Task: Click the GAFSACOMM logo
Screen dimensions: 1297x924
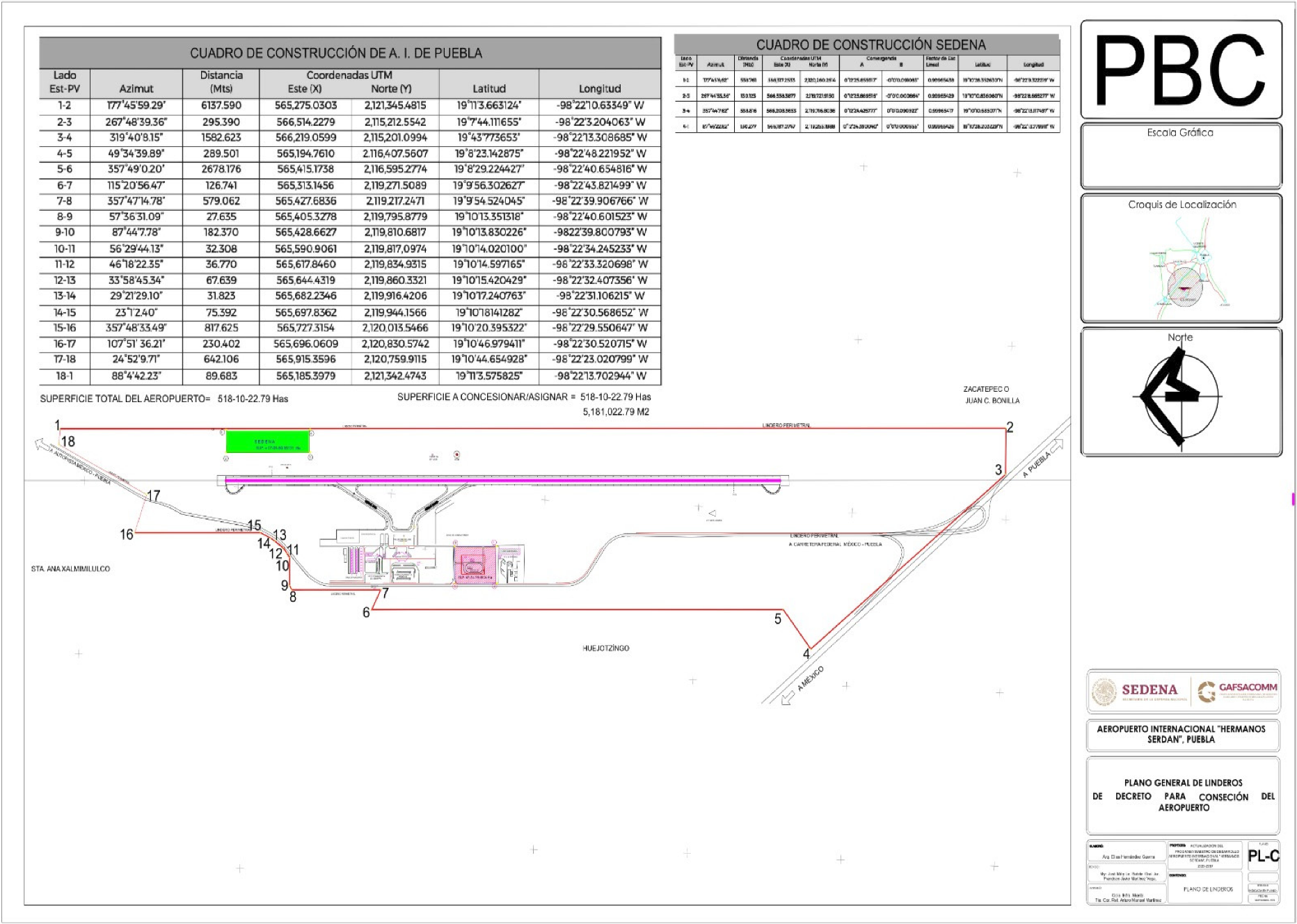Action: (x=1237, y=691)
